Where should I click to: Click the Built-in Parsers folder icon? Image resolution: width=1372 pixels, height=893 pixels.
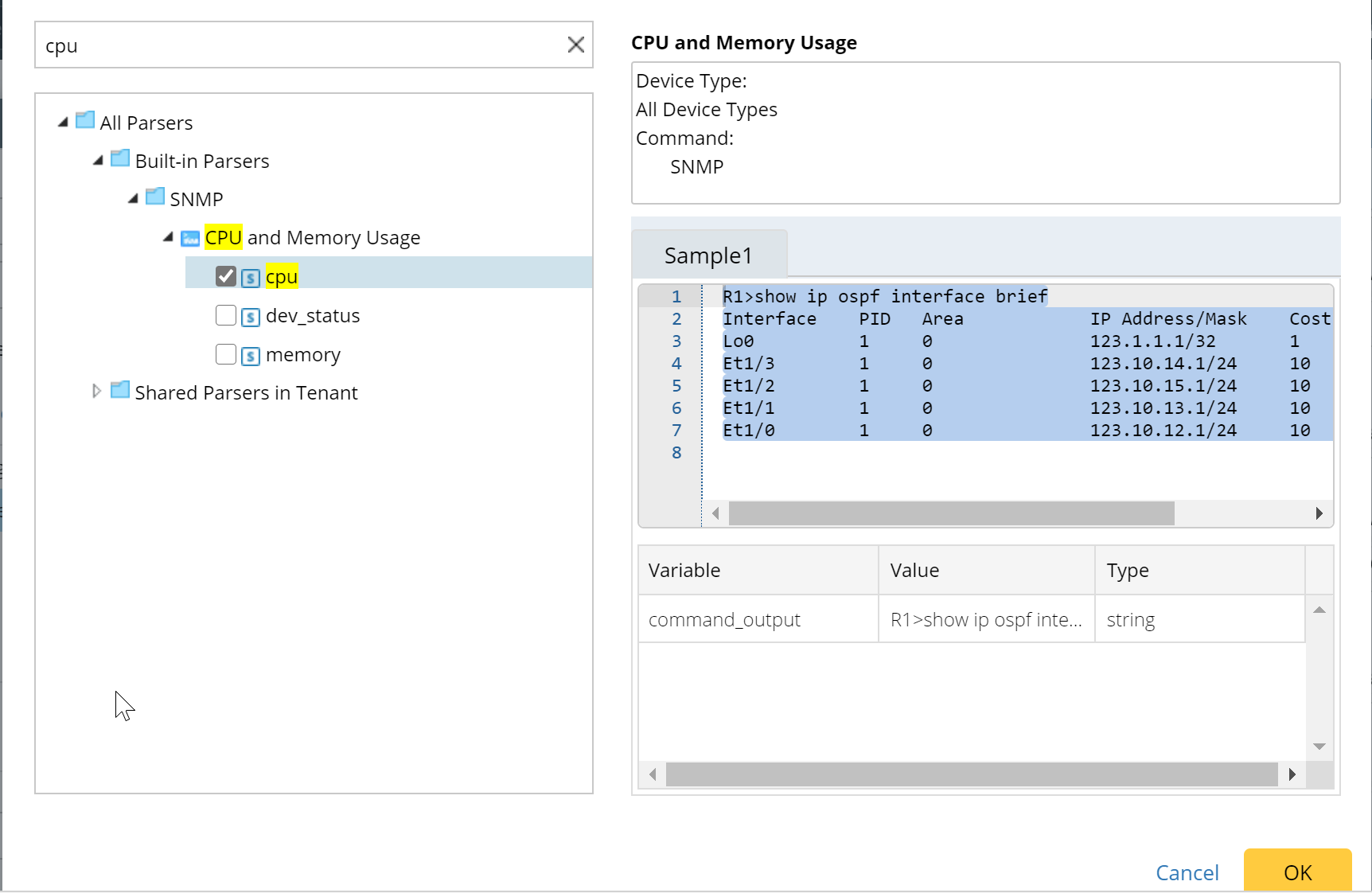(x=120, y=159)
